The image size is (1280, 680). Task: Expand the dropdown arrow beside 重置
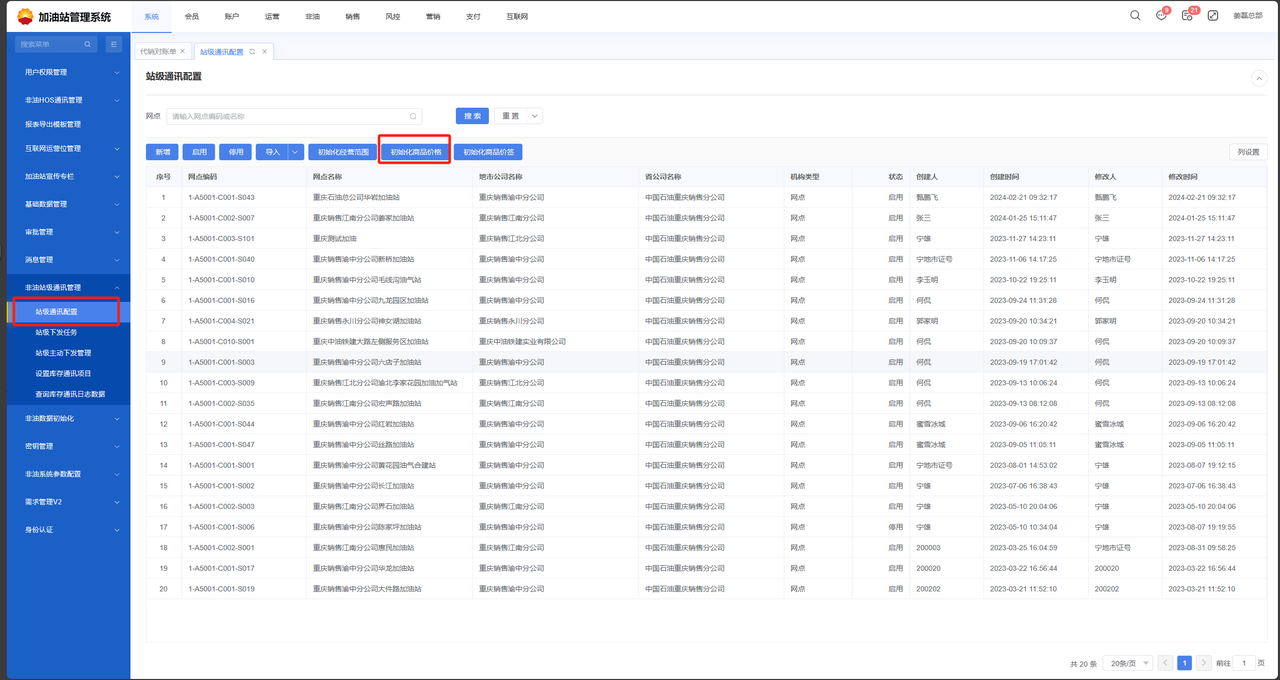(535, 116)
